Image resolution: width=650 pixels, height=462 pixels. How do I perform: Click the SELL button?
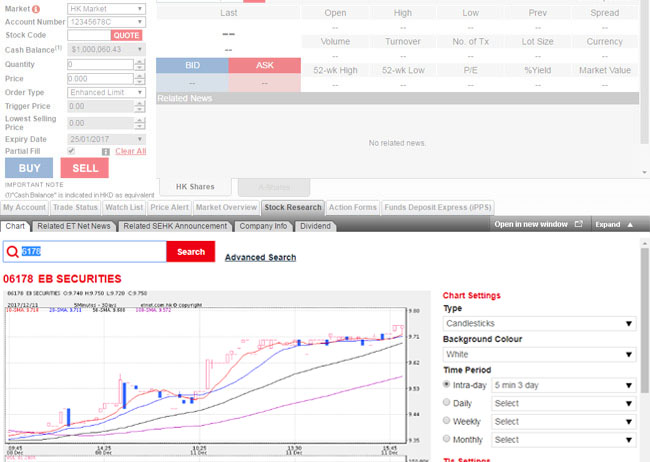pyautogui.click(x=85, y=168)
